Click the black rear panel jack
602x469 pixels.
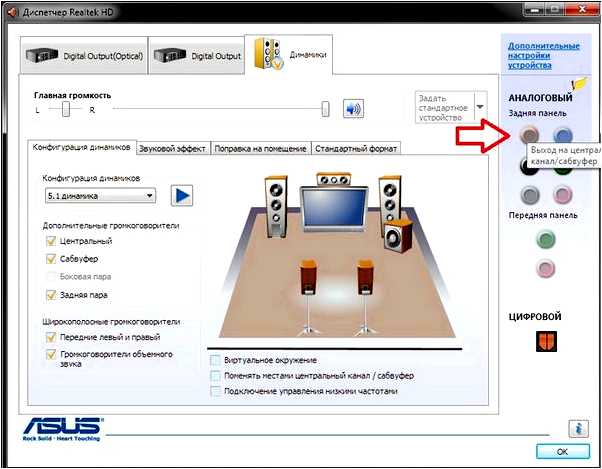tap(529, 165)
